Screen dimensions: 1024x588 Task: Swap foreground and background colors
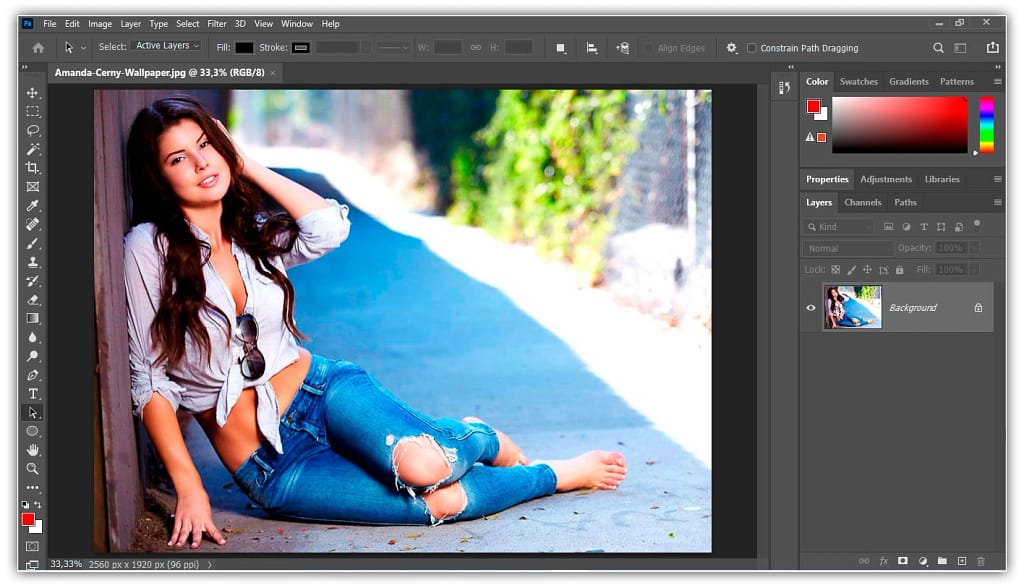click(x=38, y=504)
